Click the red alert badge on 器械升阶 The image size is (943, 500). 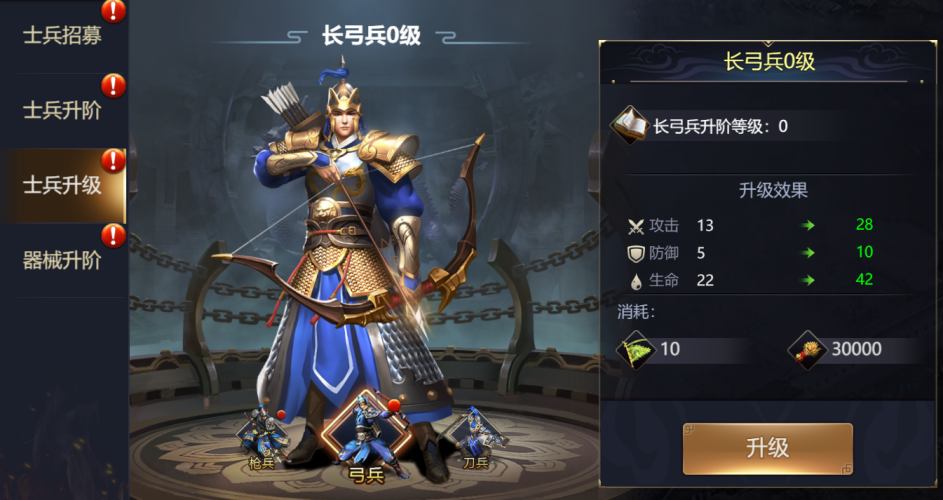(x=113, y=235)
